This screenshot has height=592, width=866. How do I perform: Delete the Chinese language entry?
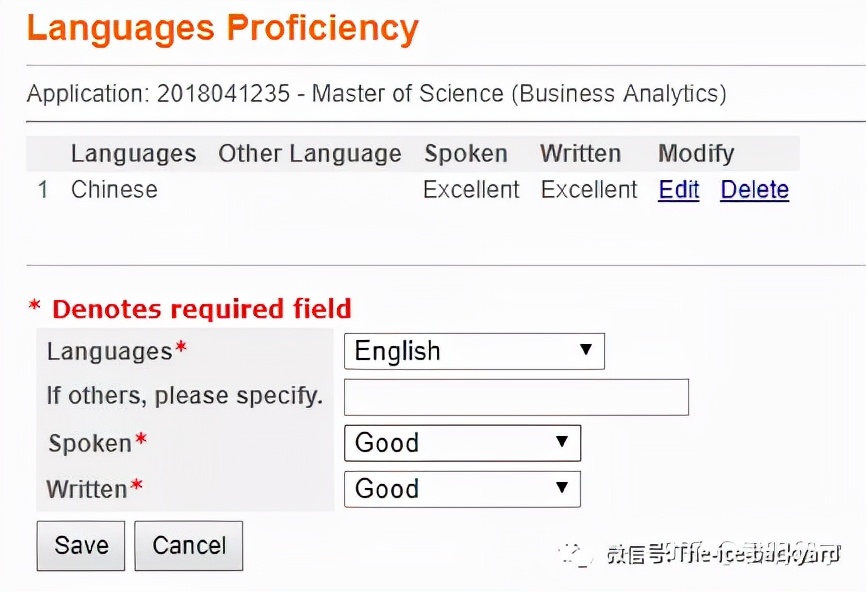754,190
